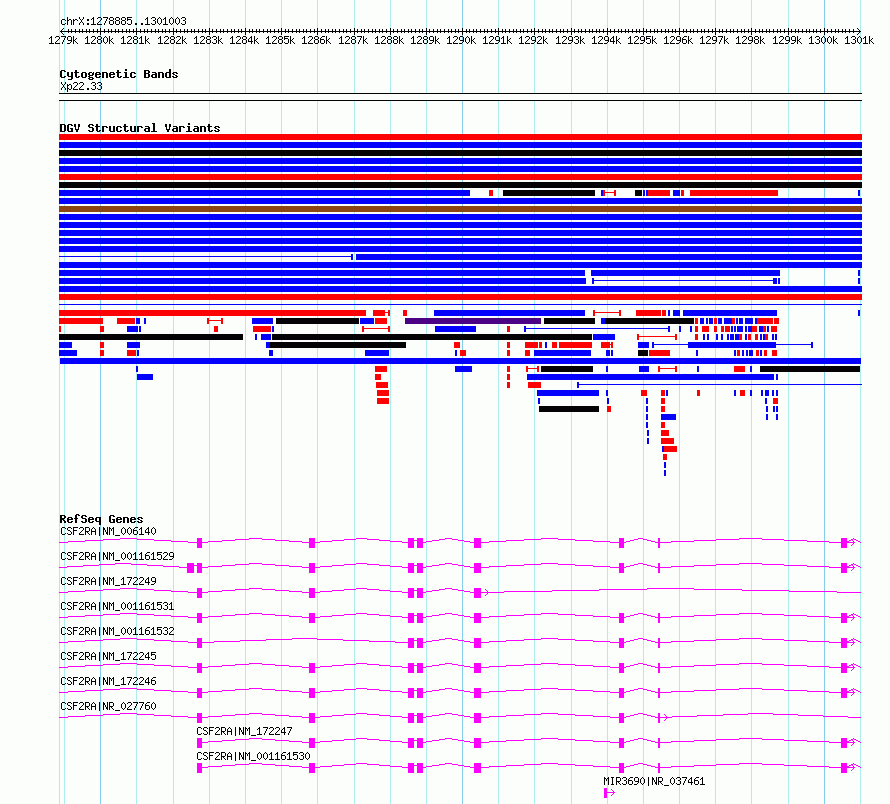Open the CSF2RA|NM_172245 transcript label

(x=108, y=656)
